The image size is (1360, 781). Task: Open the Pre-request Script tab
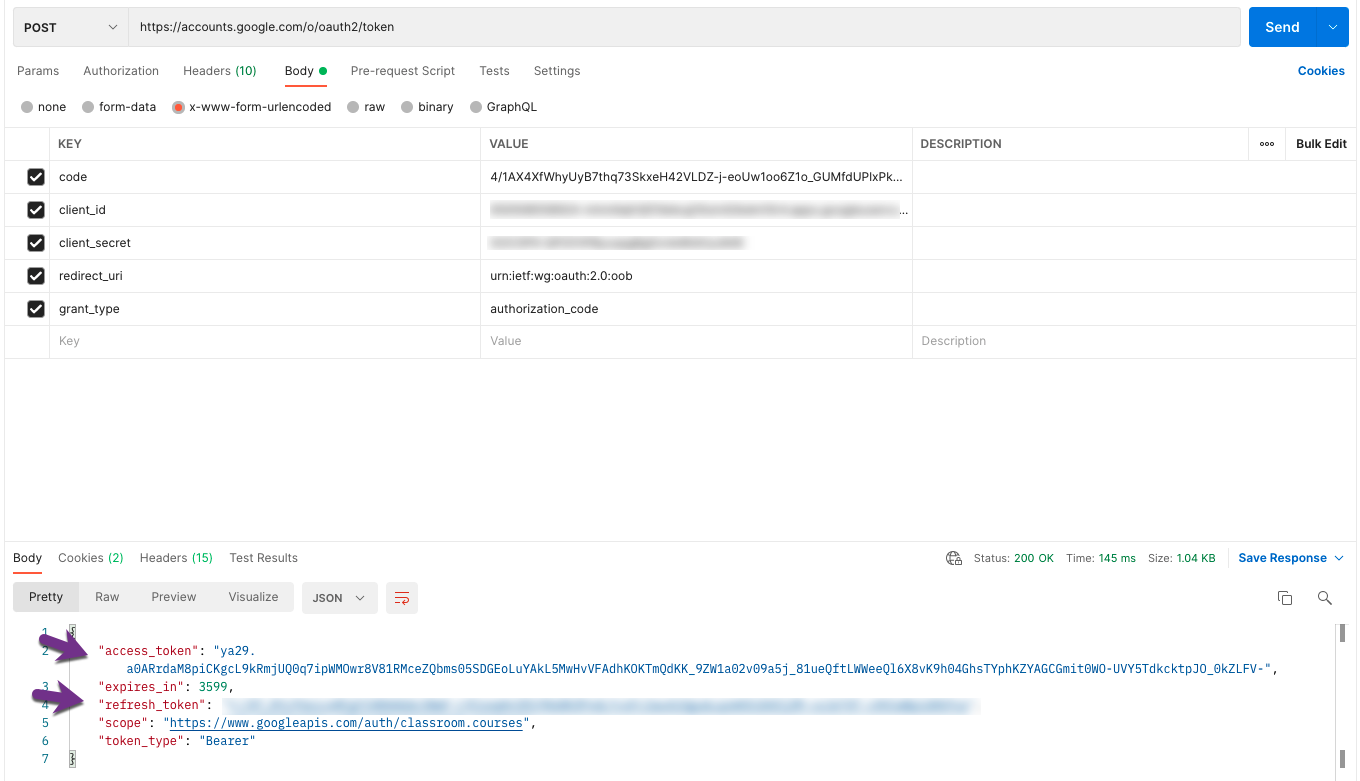point(403,71)
